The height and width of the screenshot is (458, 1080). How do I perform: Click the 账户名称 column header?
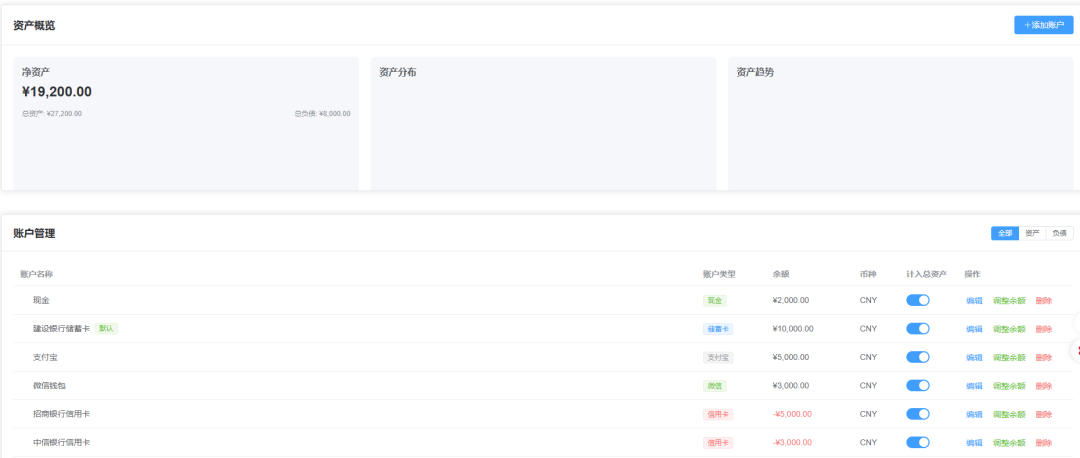tap(37, 274)
